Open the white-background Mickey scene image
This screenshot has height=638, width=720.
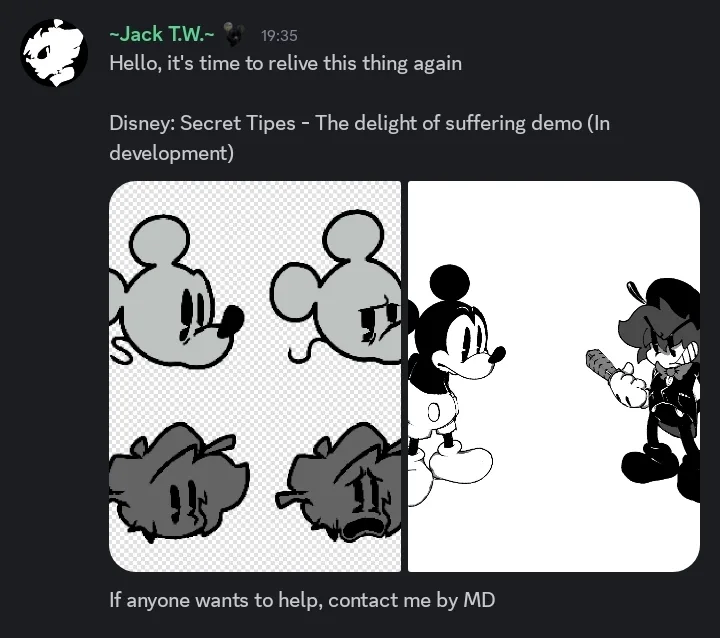[x=554, y=376]
